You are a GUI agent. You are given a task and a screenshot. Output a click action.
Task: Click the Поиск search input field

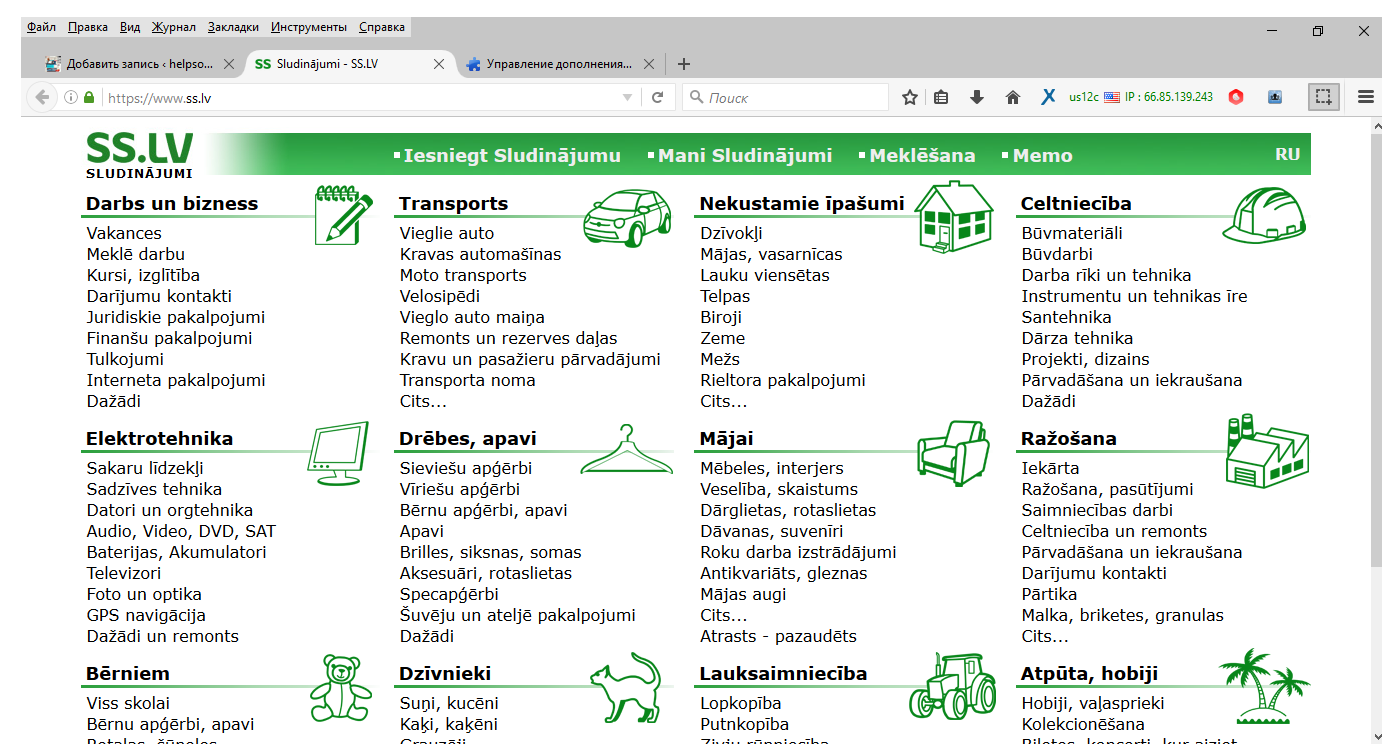[795, 98]
